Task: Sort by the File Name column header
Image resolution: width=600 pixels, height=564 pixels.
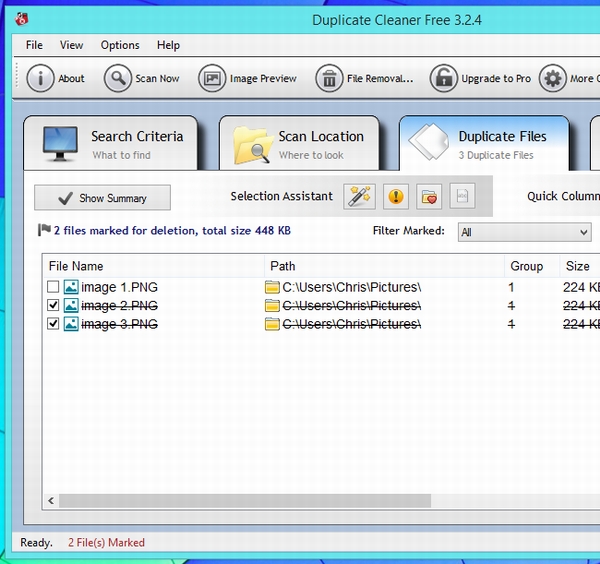Action: pos(153,266)
